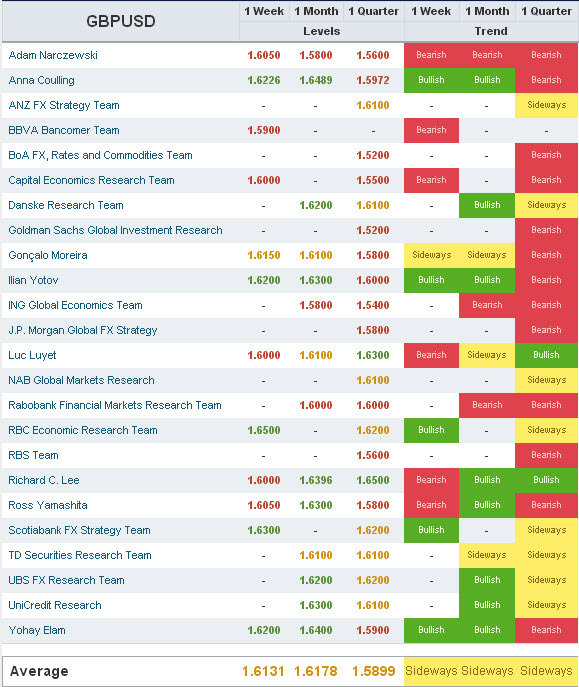The image size is (579, 687).
Task: Click the 1 Quarter column under Trend
Action: (546, 11)
